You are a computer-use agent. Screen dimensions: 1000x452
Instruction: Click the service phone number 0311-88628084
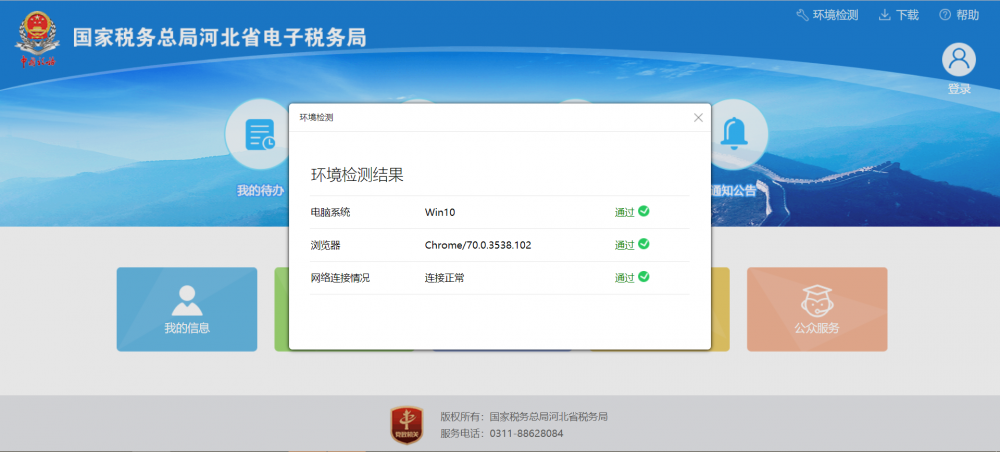tap(526, 434)
